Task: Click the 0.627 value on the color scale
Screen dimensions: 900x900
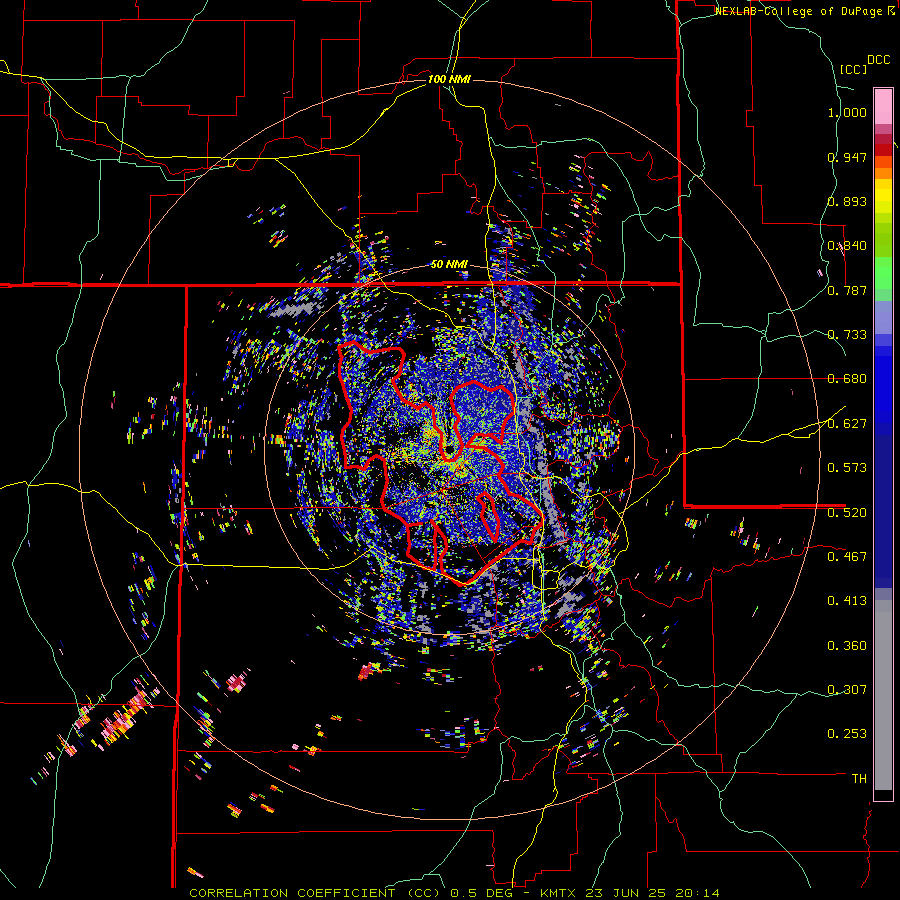Action: point(847,424)
